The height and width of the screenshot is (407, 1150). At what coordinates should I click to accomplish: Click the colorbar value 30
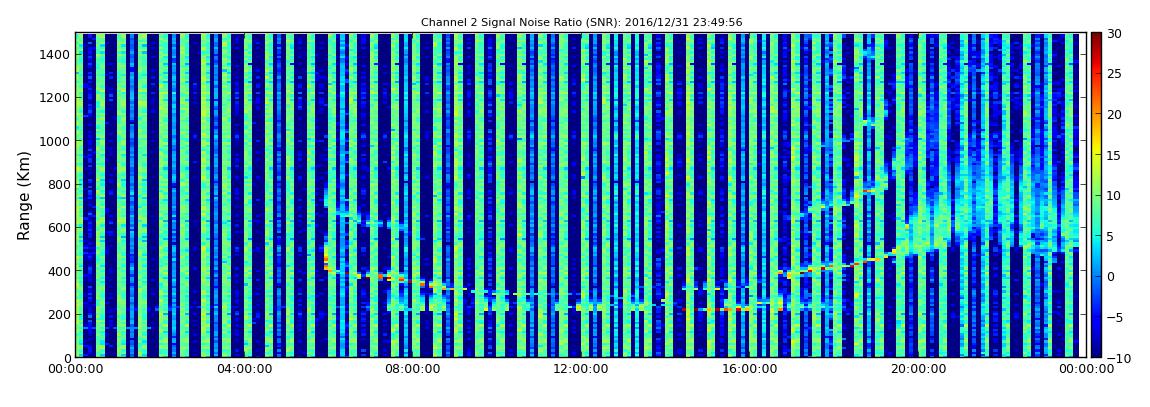(x=1114, y=34)
